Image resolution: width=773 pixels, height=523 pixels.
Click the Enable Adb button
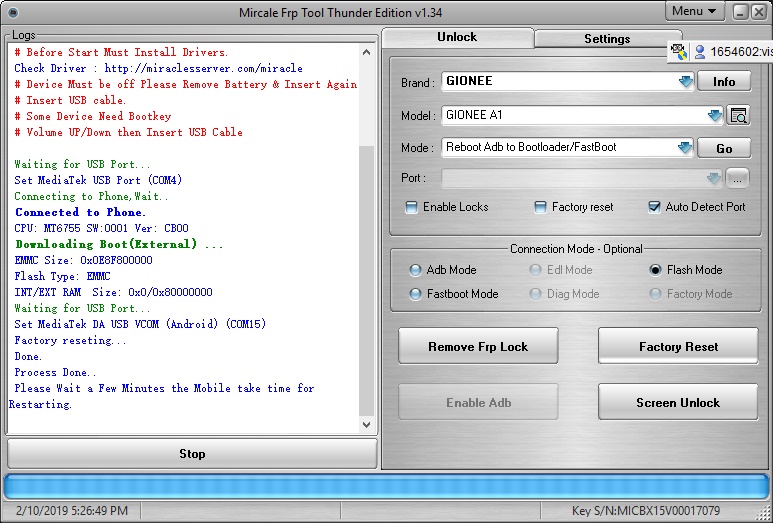click(x=478, y=403)
